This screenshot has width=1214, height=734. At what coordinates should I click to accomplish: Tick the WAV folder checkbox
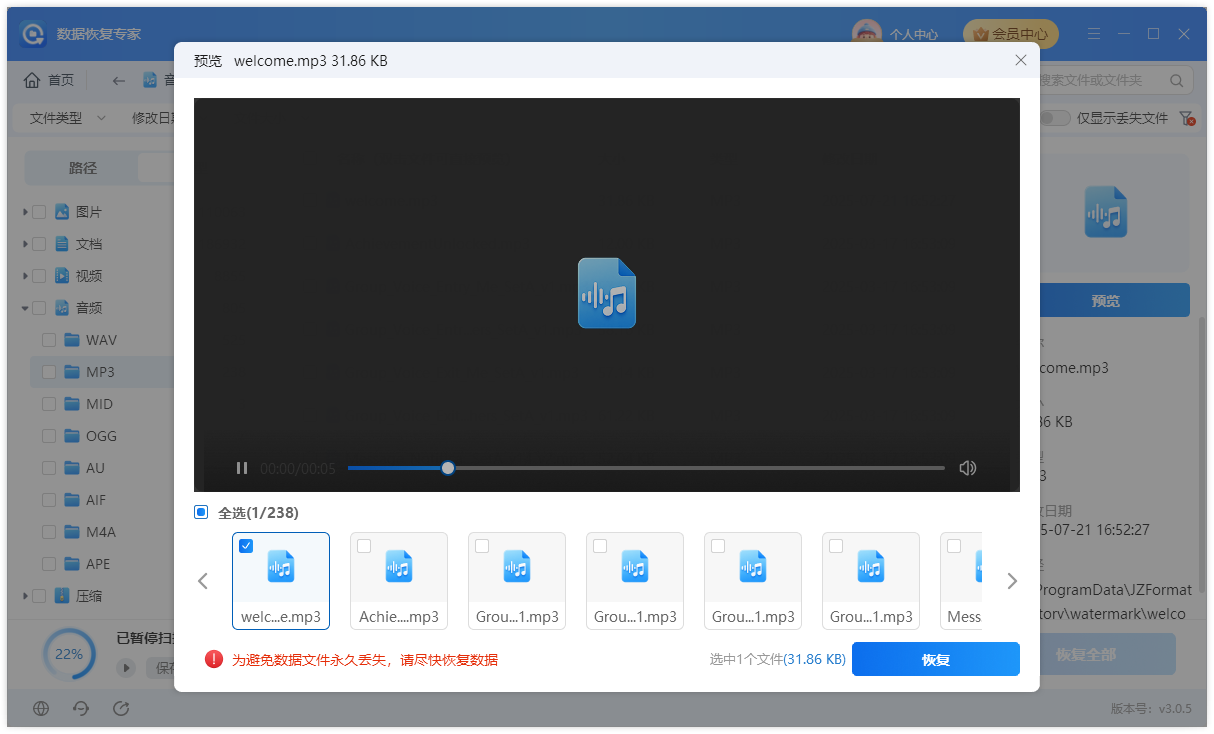coord(49,340)
